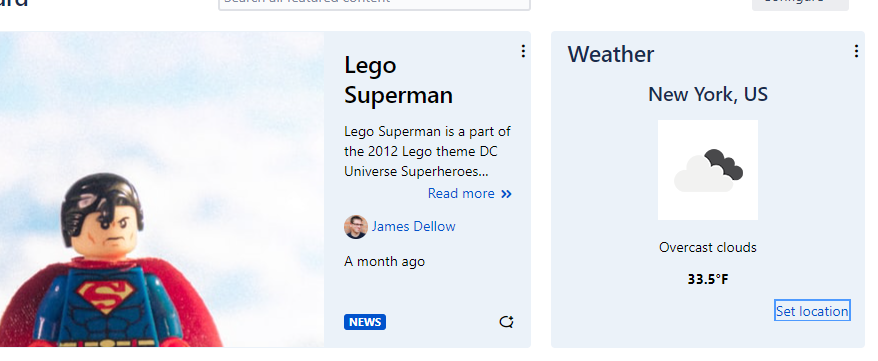878x361 pixels.
Task: Click the Set location link
Action: (x=812, y=311)
